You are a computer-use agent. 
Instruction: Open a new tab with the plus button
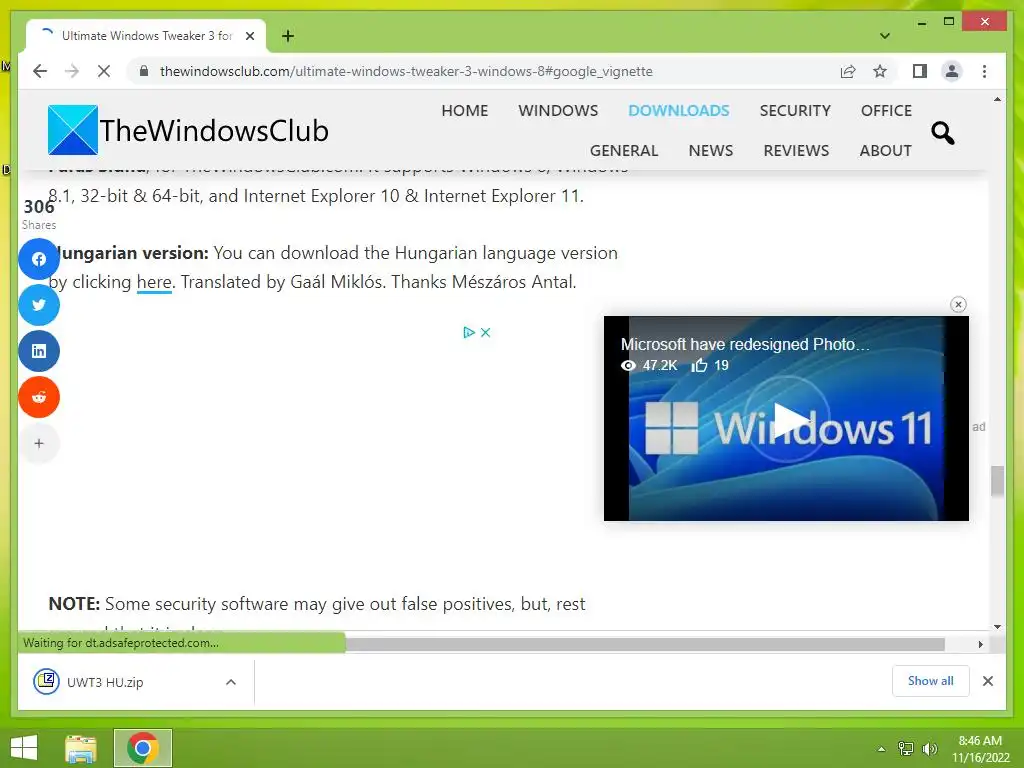(x=288, y=36)
